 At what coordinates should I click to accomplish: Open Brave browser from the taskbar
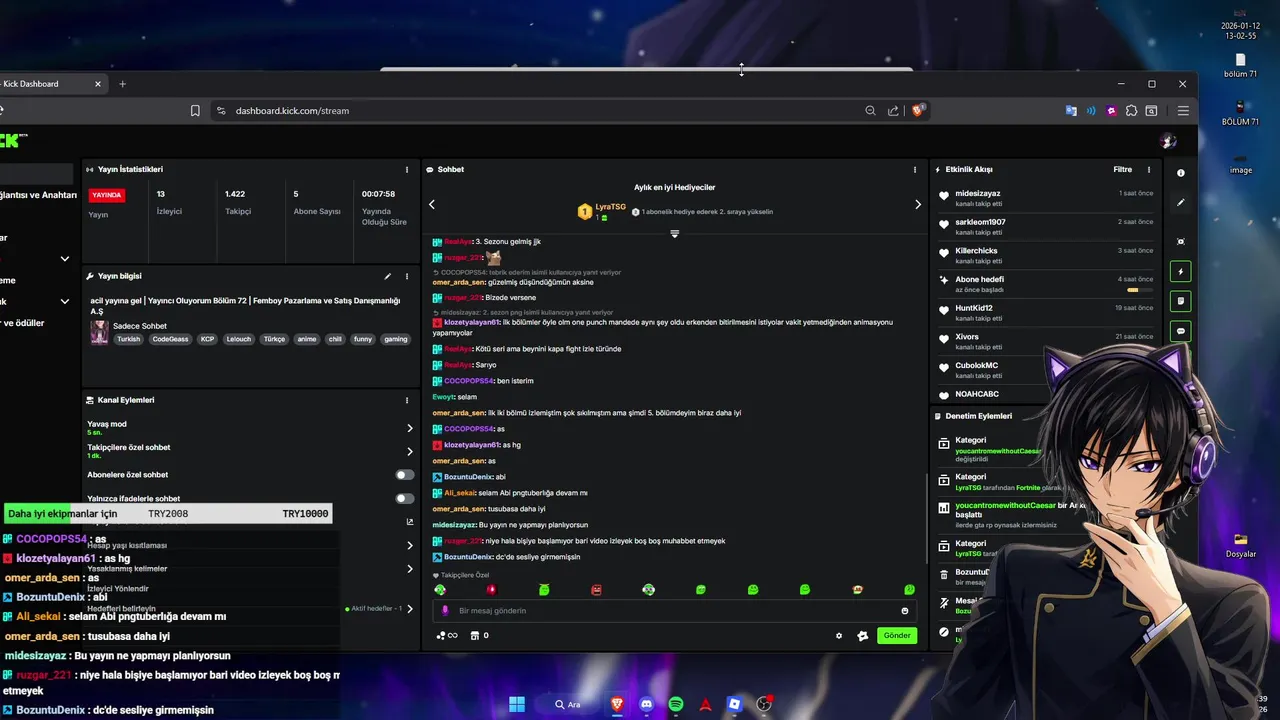pyautogui.click(x=617, y=704)
